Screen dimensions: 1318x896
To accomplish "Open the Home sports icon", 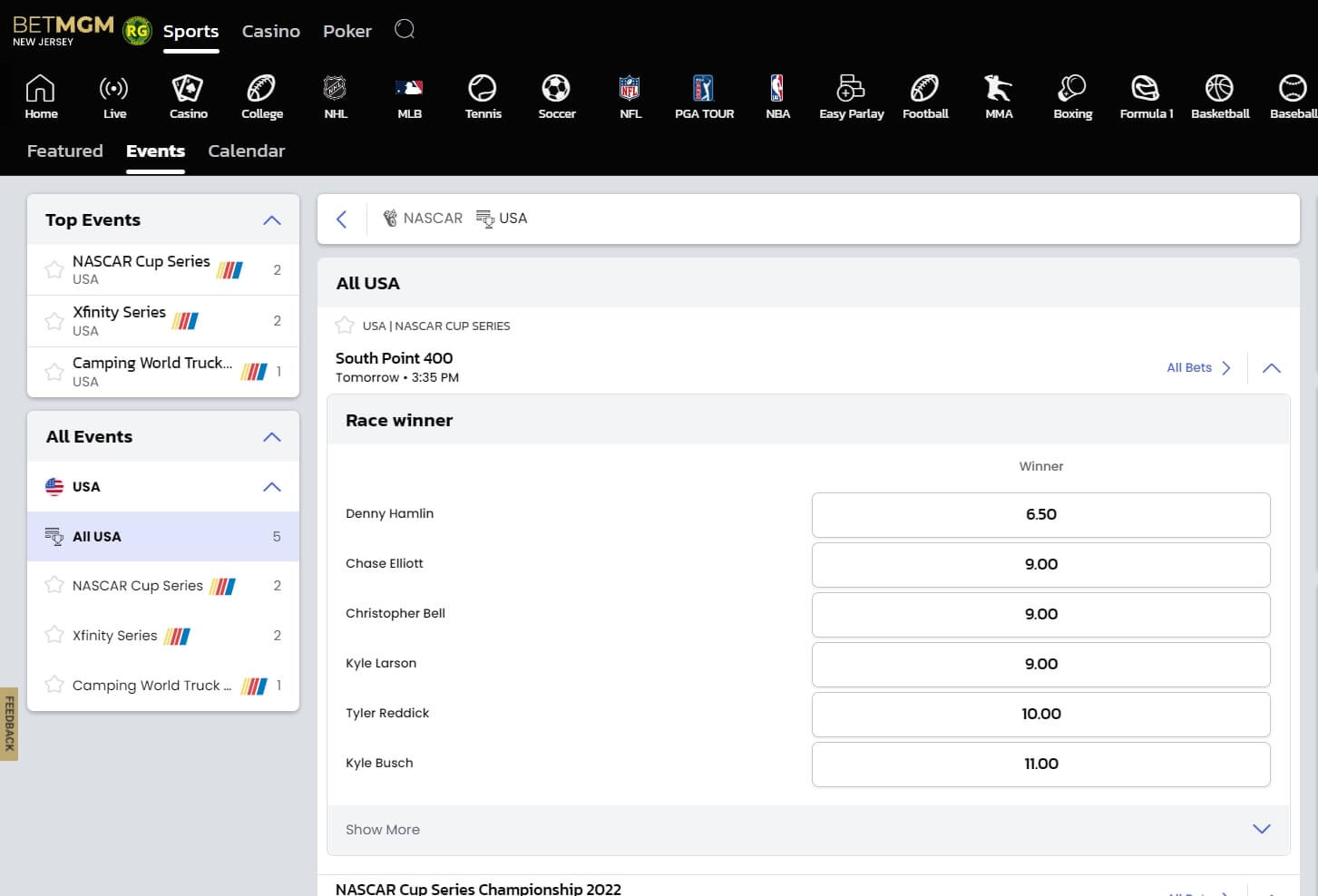I will 41,96.
